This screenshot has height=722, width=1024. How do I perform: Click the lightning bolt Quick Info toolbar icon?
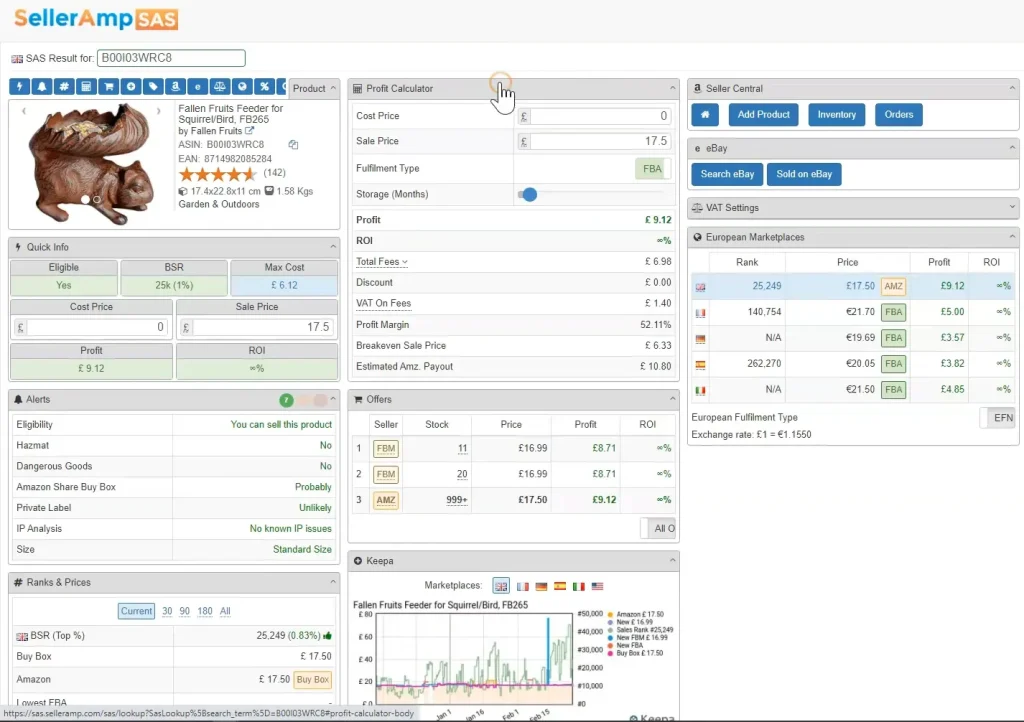(x=20, y=87)
